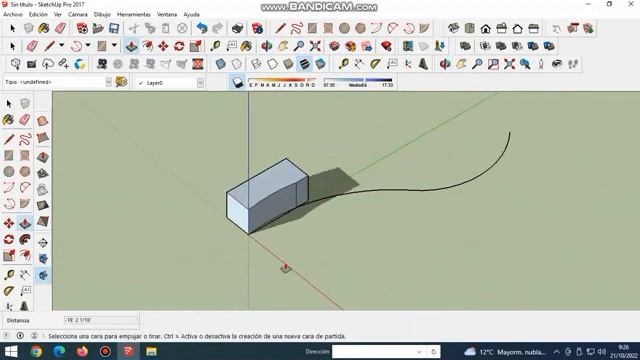Image resolution: width=640 pixels, height=360 pixels.
Task: Show hidden system tray icons chevron
Action: [557, 351]
